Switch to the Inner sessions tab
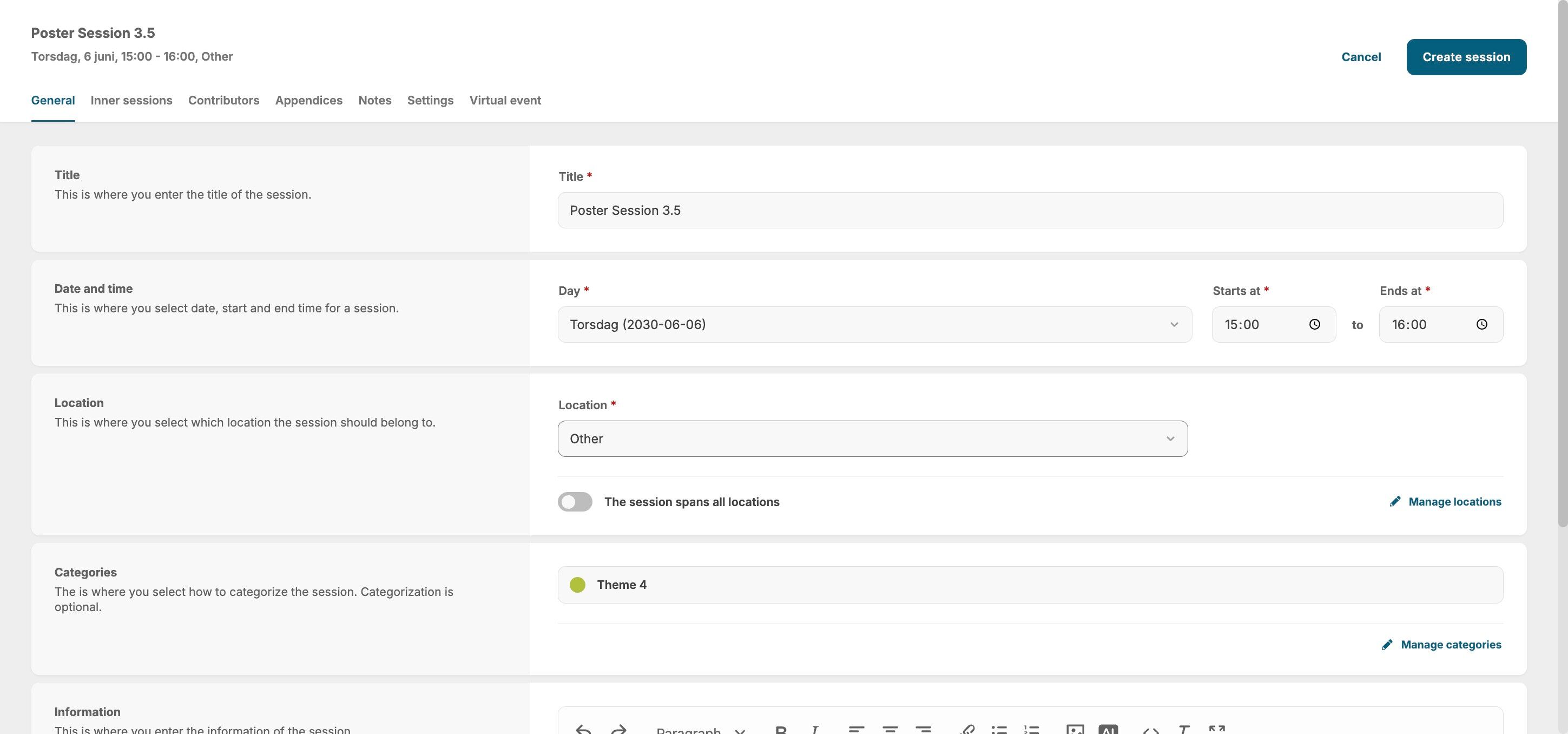 [131, 101]
